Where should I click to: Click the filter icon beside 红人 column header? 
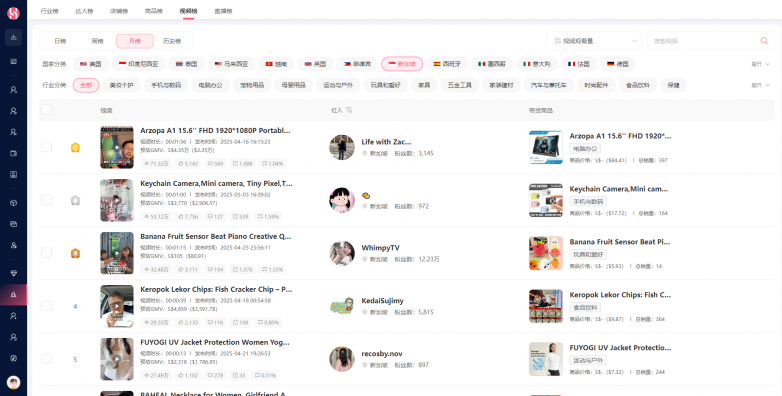(349, 110)
